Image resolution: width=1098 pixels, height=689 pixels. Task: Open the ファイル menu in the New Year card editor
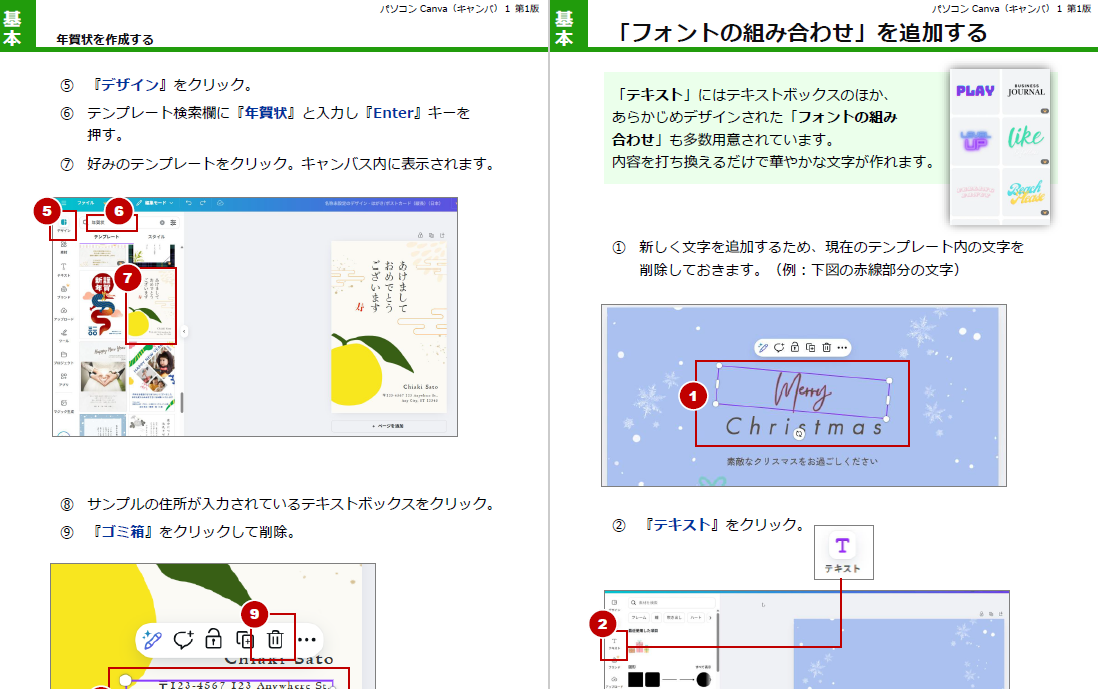tap(85, 203)
